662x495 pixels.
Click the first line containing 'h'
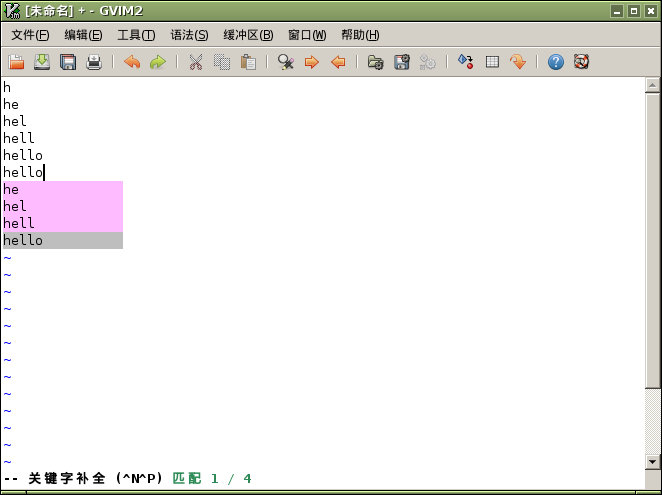(7, 87)
